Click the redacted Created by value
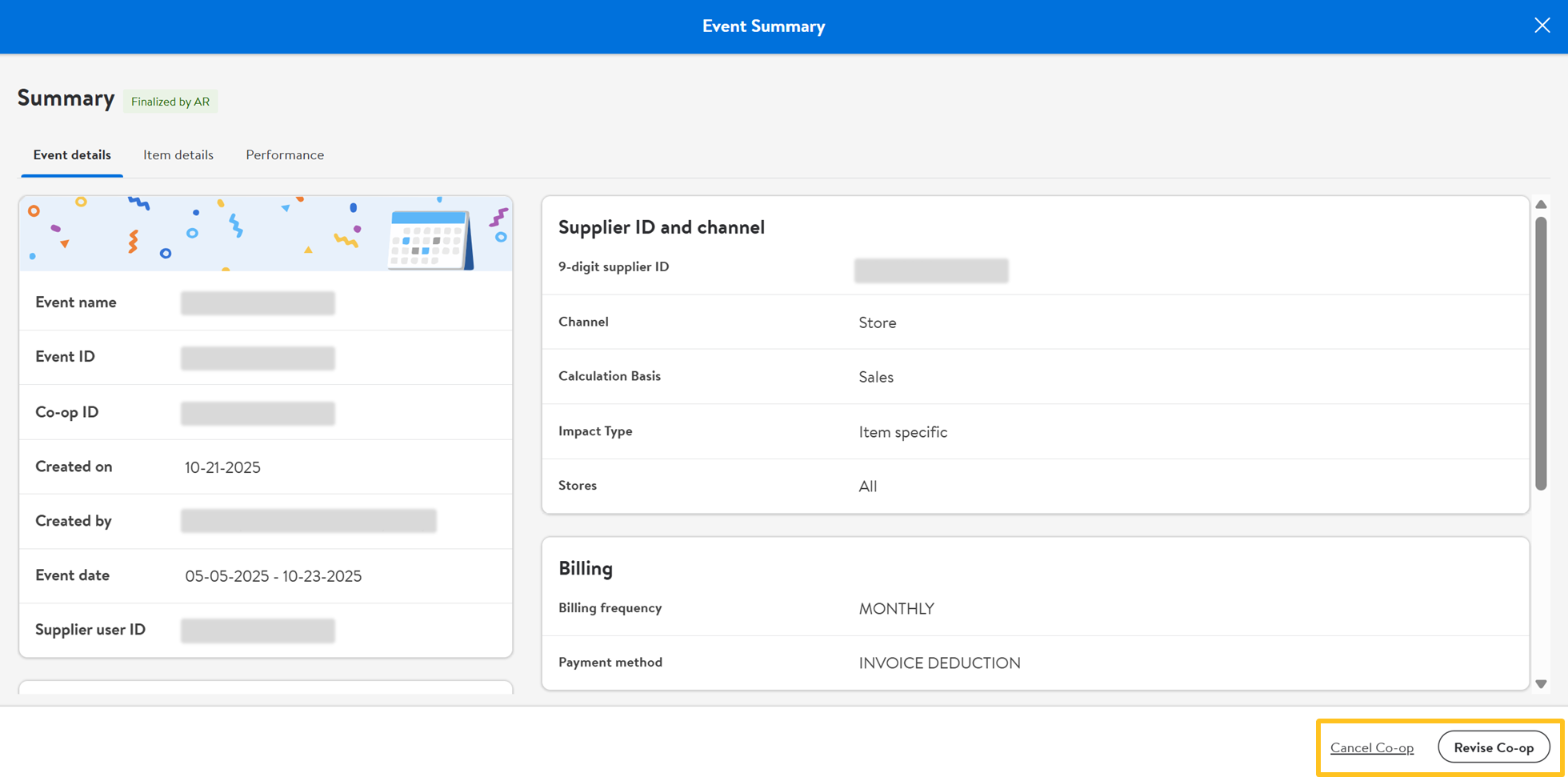Image resolution: width=1568 pixels, height=777 pixels. 308,521
